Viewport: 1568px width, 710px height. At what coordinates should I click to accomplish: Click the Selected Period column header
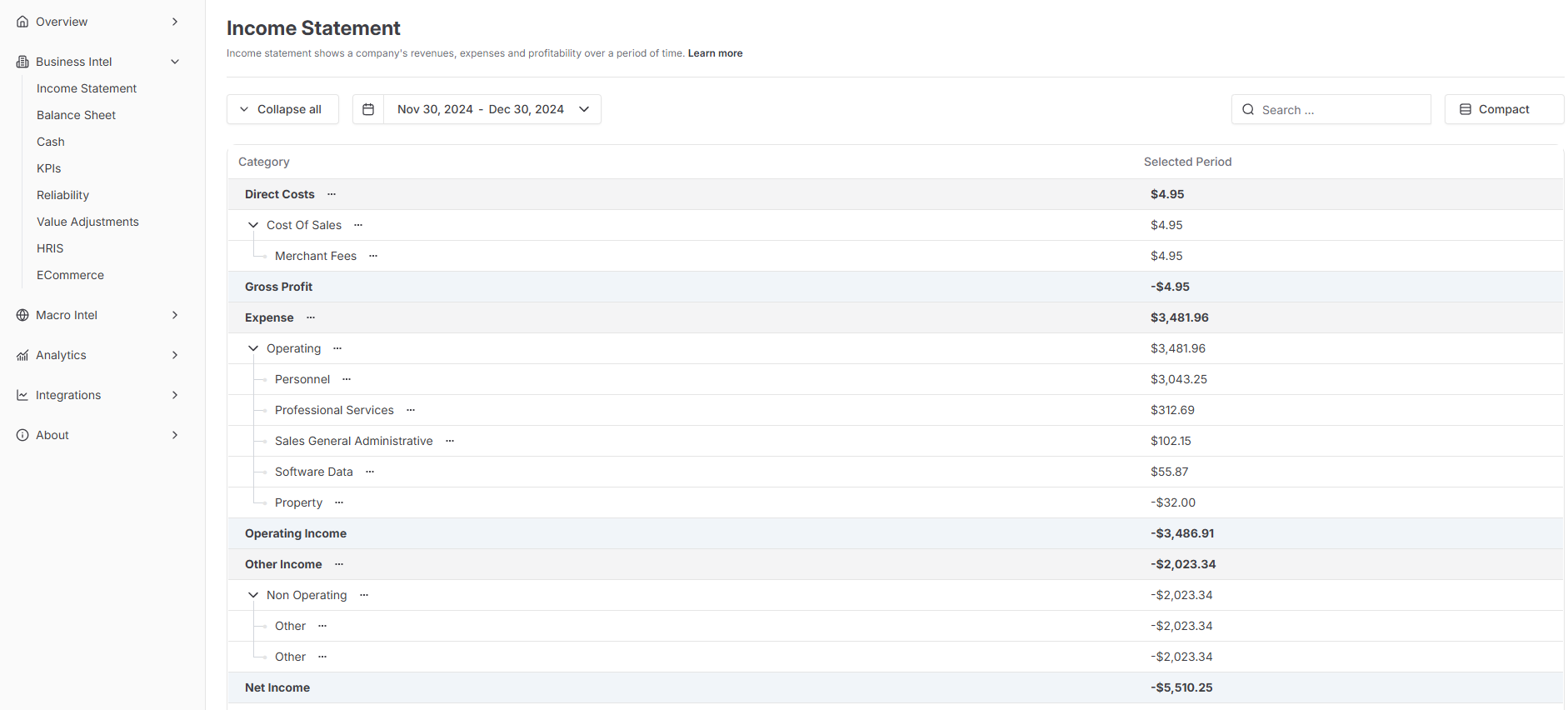pos(1187,162)
